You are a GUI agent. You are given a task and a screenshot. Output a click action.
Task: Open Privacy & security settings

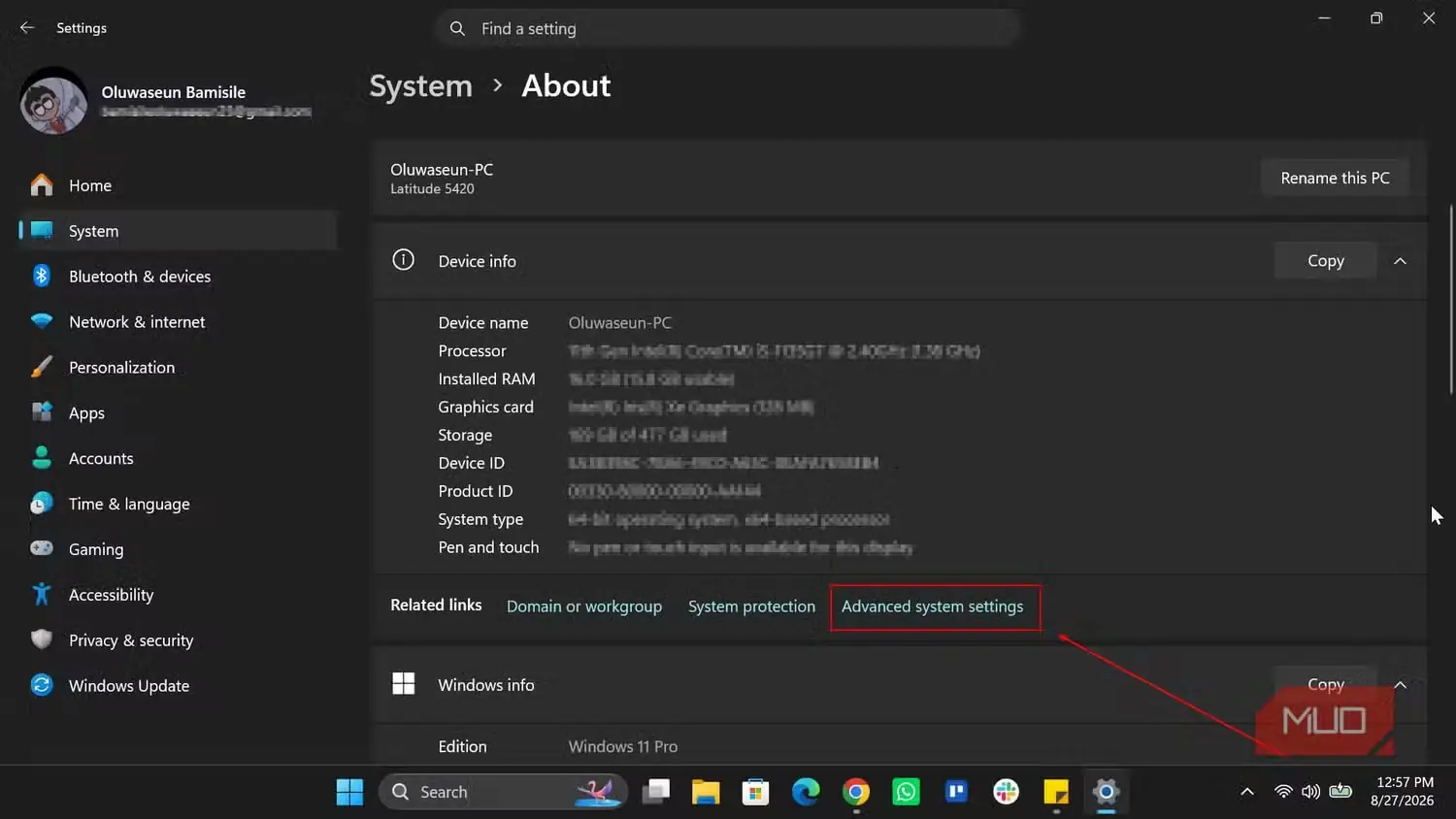pos(177,640)
